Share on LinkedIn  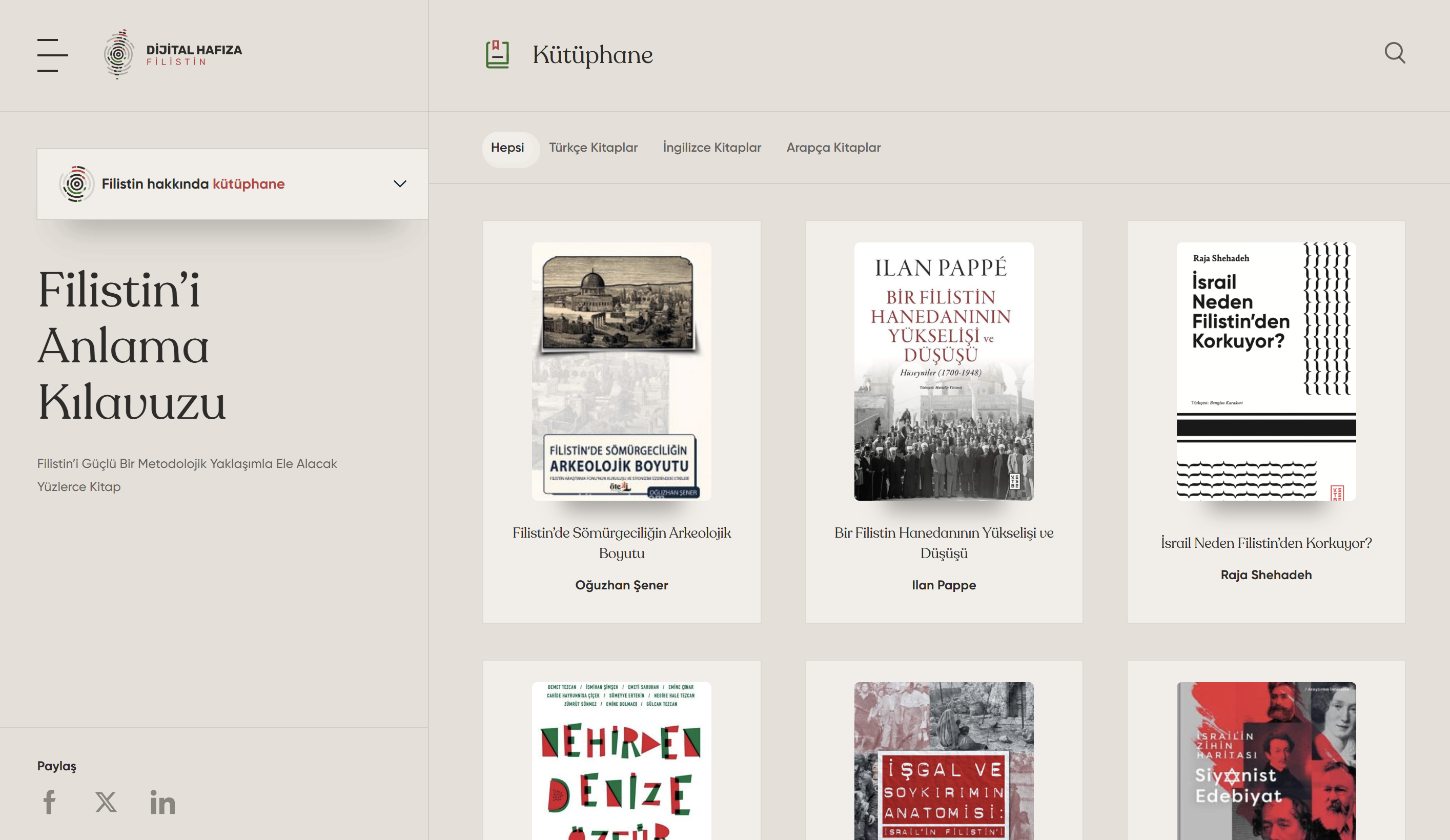[162, 802]
